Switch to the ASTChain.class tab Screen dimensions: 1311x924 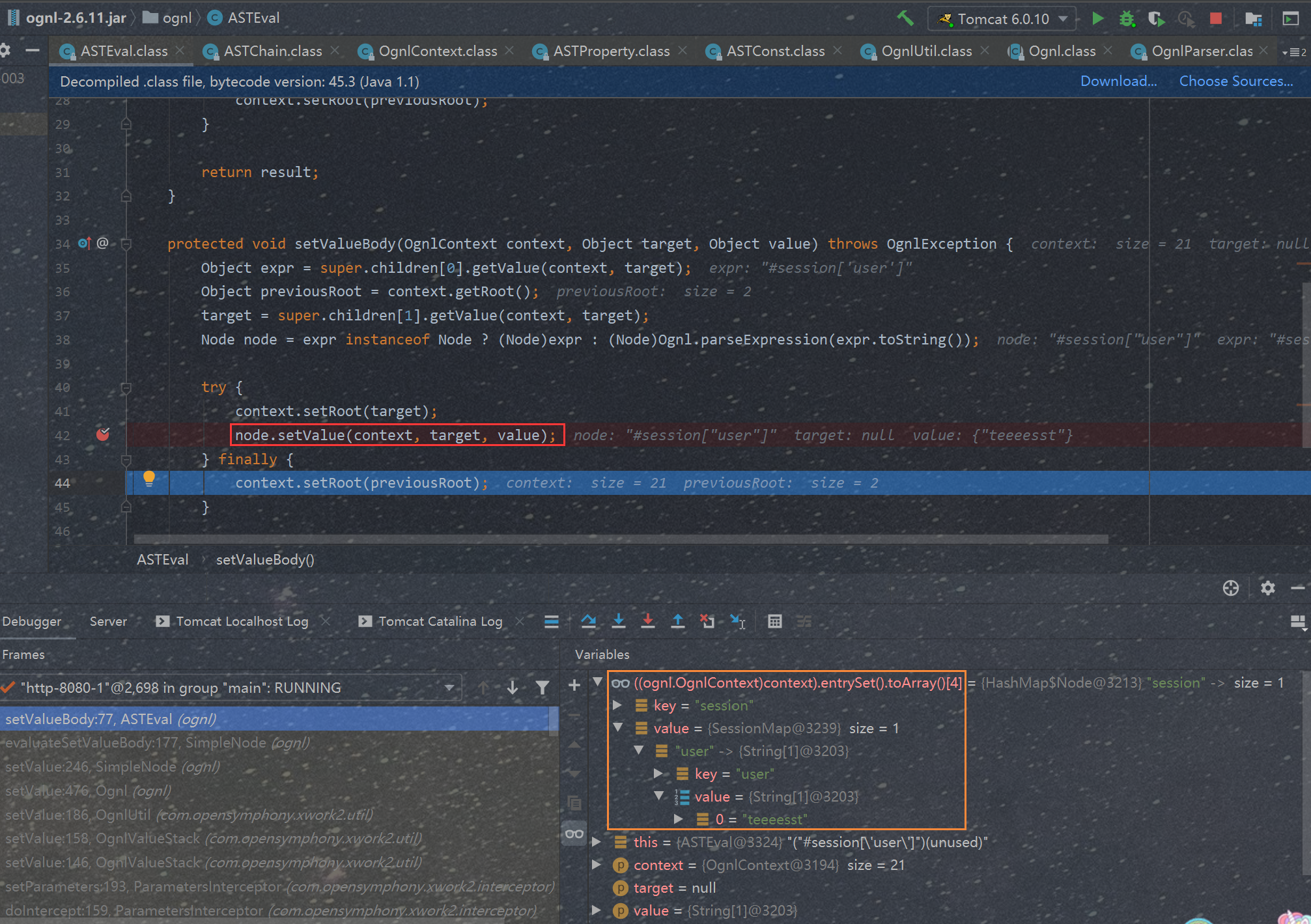[x=272, y=51]
